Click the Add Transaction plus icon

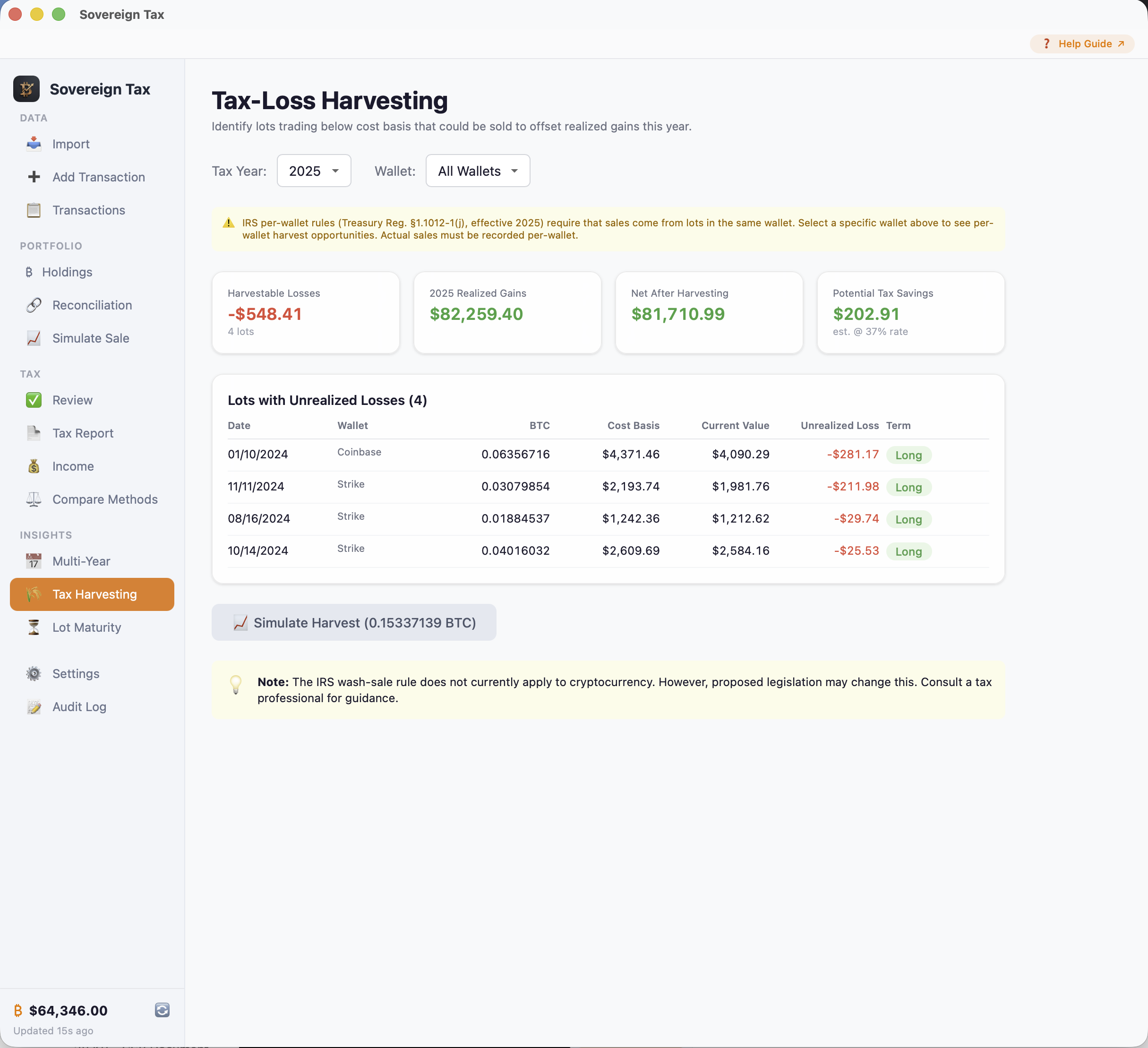pos(34,177)
